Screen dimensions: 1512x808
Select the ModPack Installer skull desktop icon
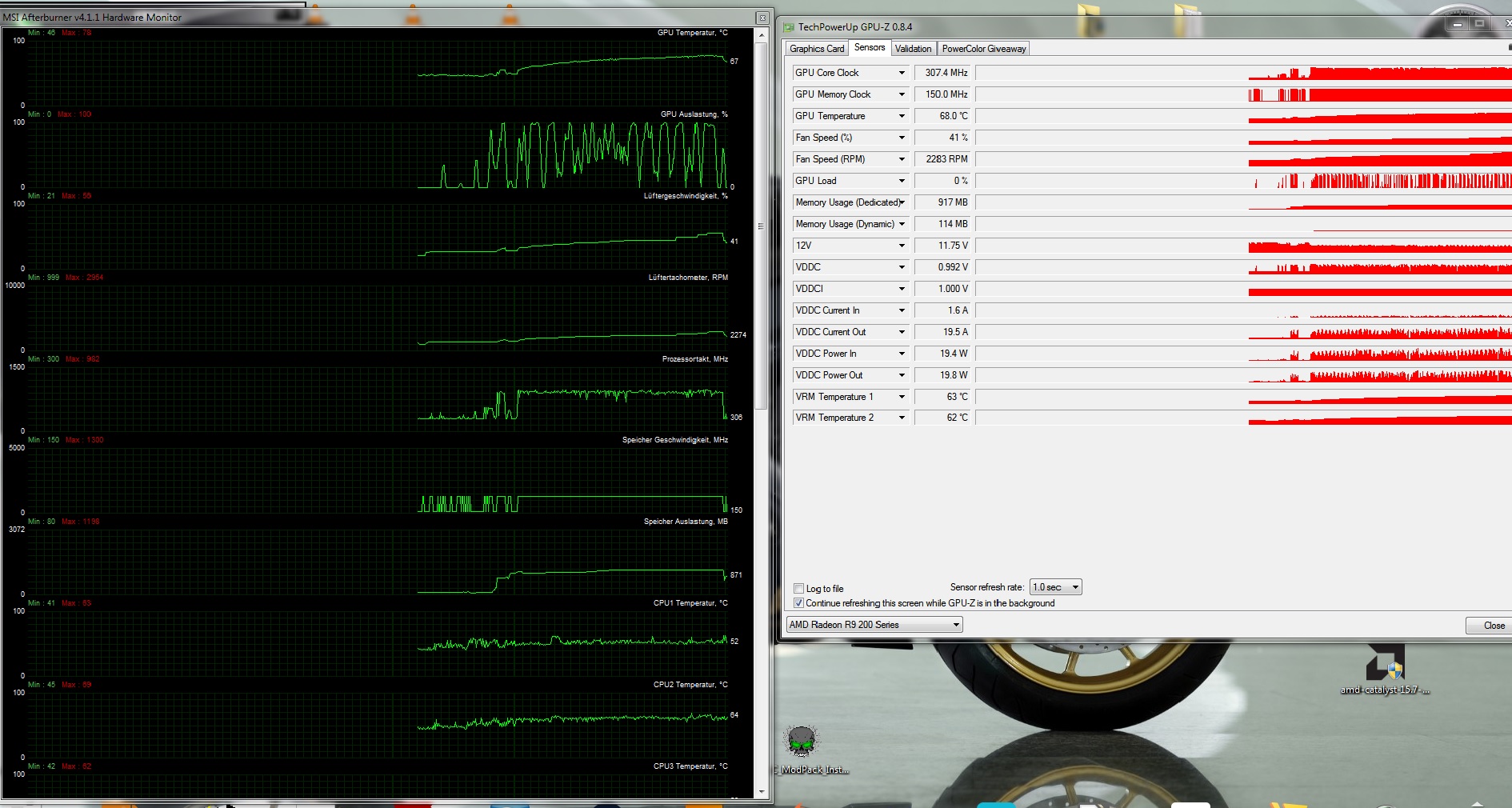tap(802, 750)
